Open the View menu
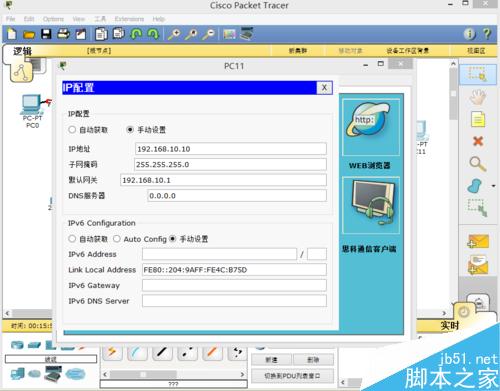Image resolution: width=500 pixels, height=391 pixels. click(x=79, y=19)
